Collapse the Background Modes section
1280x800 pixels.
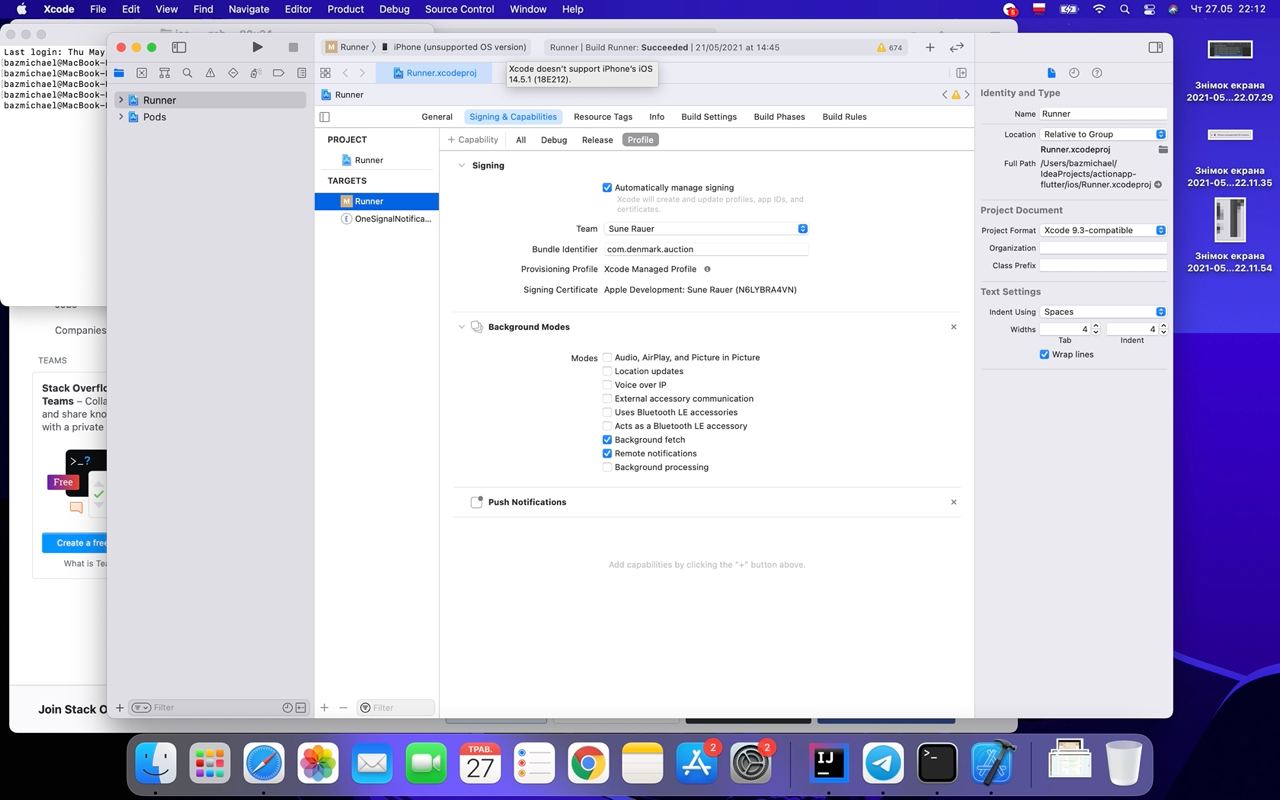click(x=461, y=327)
